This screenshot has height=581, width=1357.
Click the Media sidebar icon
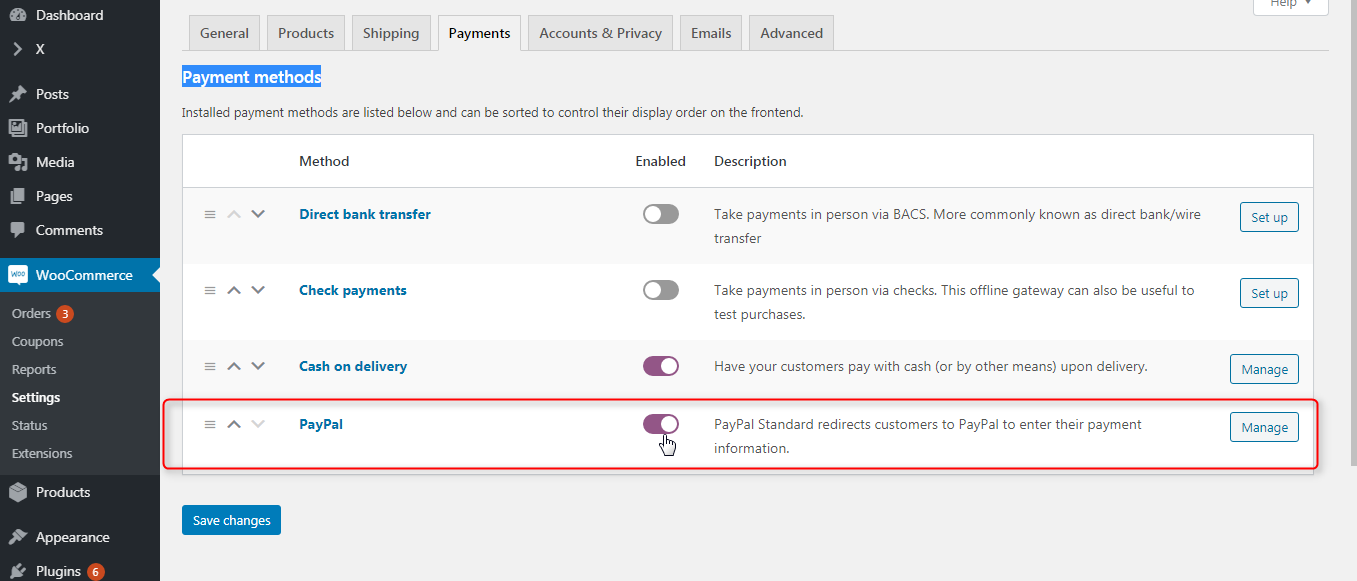tap(18, 162)
